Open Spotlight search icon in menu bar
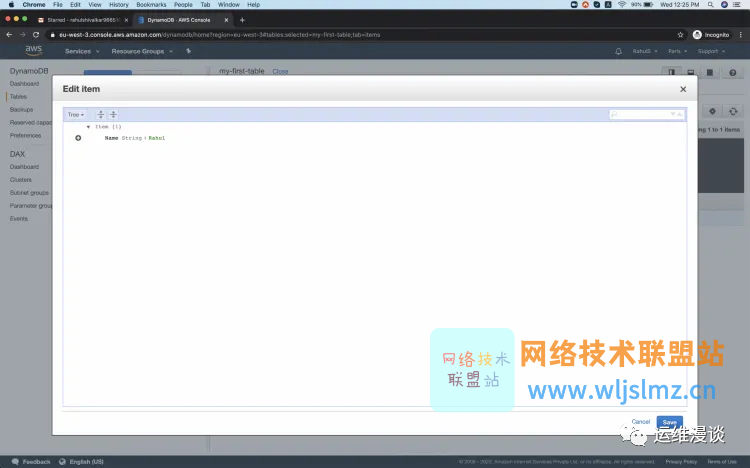This screenshot has width=750, height=468. [711, 5]
